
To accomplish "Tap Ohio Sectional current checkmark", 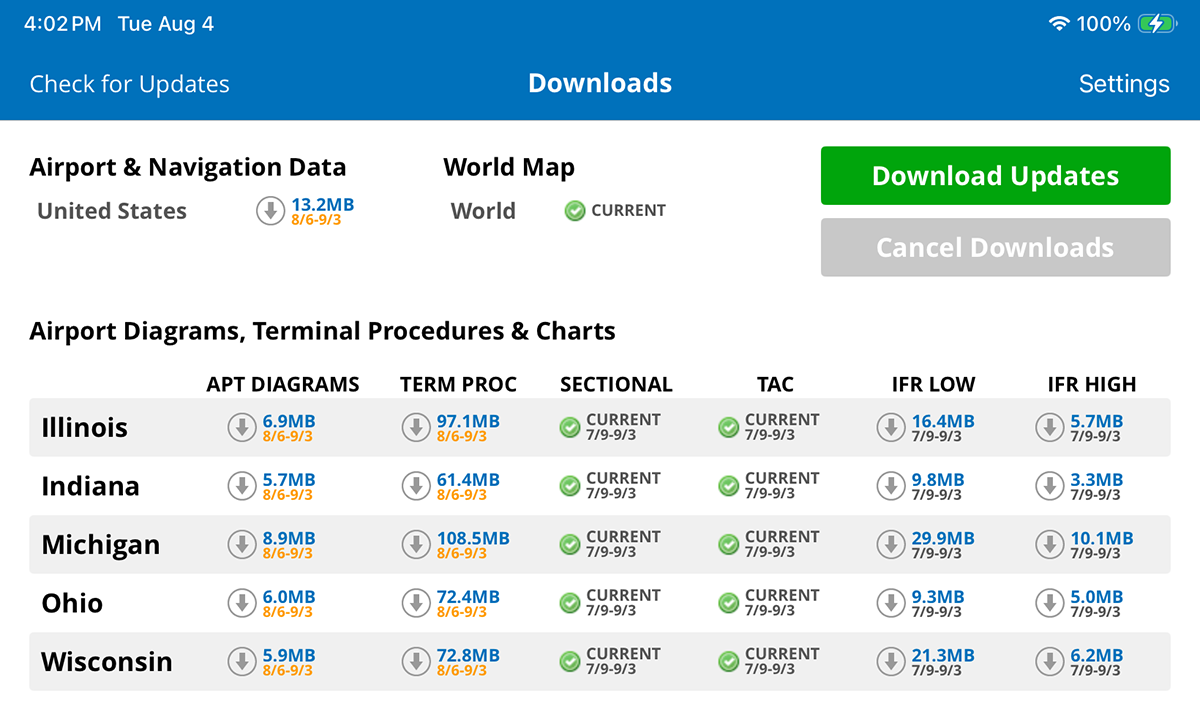I will pos(570,604).
